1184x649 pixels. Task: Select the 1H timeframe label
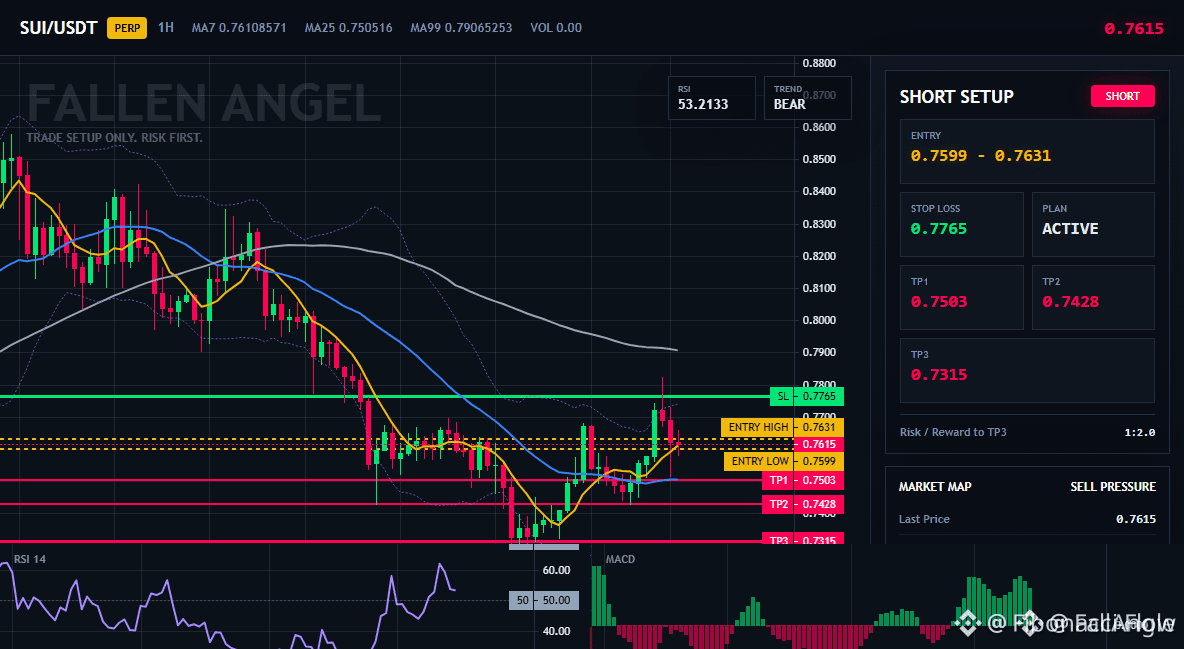165,28
